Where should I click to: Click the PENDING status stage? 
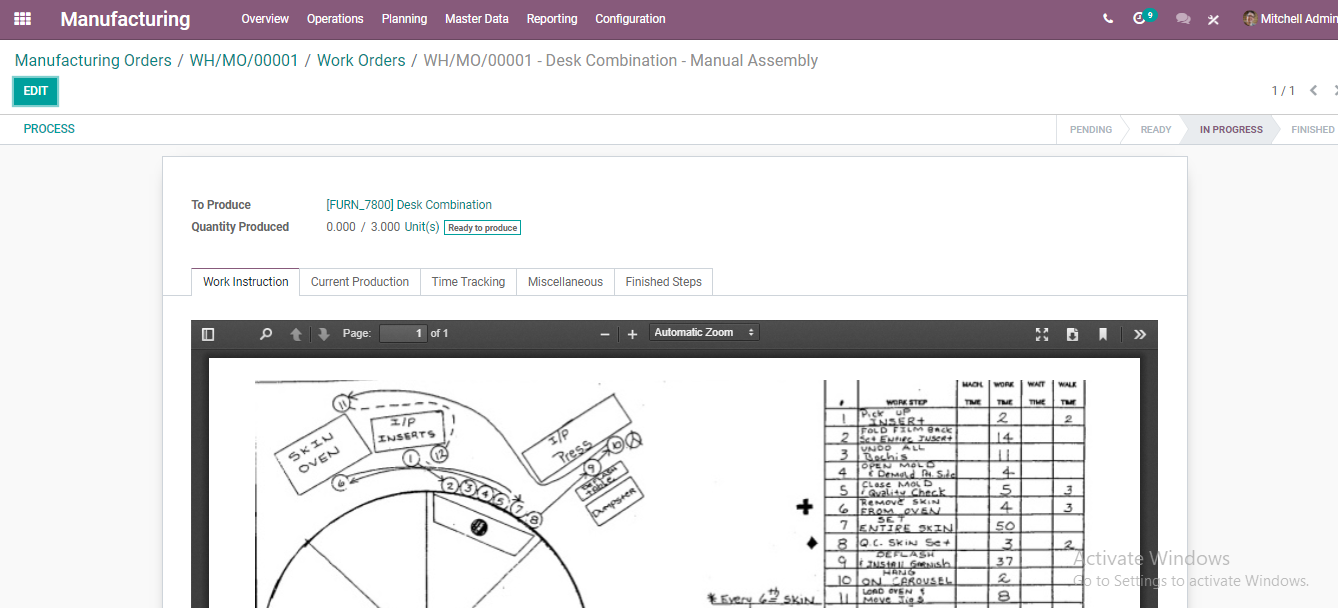pos(1090,130)
